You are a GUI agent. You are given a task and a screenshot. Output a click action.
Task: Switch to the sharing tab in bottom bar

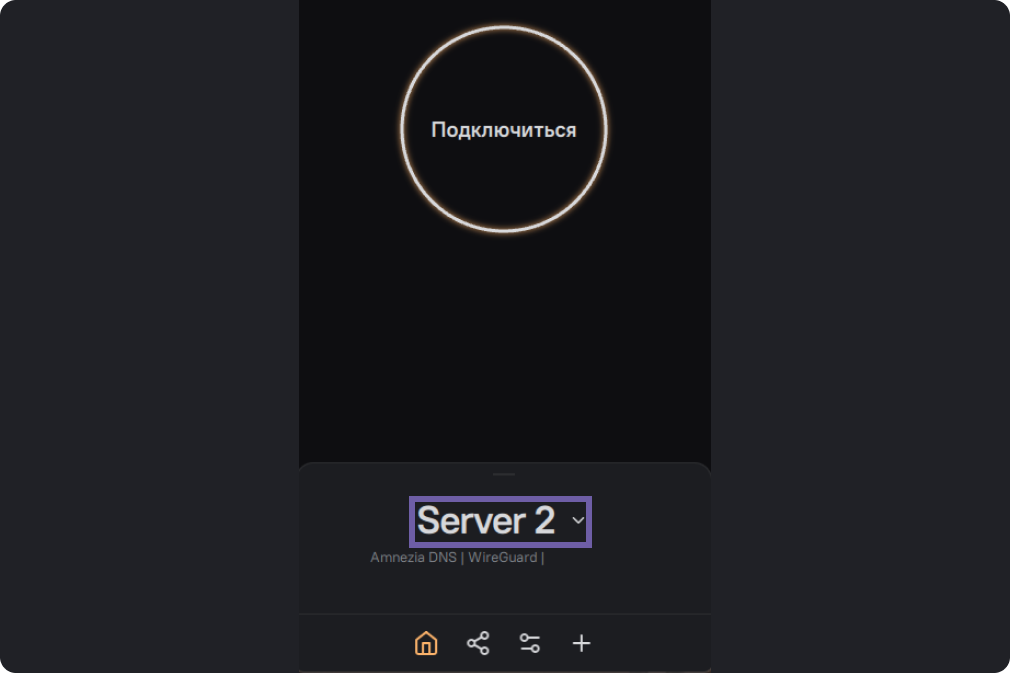[478, 643]
